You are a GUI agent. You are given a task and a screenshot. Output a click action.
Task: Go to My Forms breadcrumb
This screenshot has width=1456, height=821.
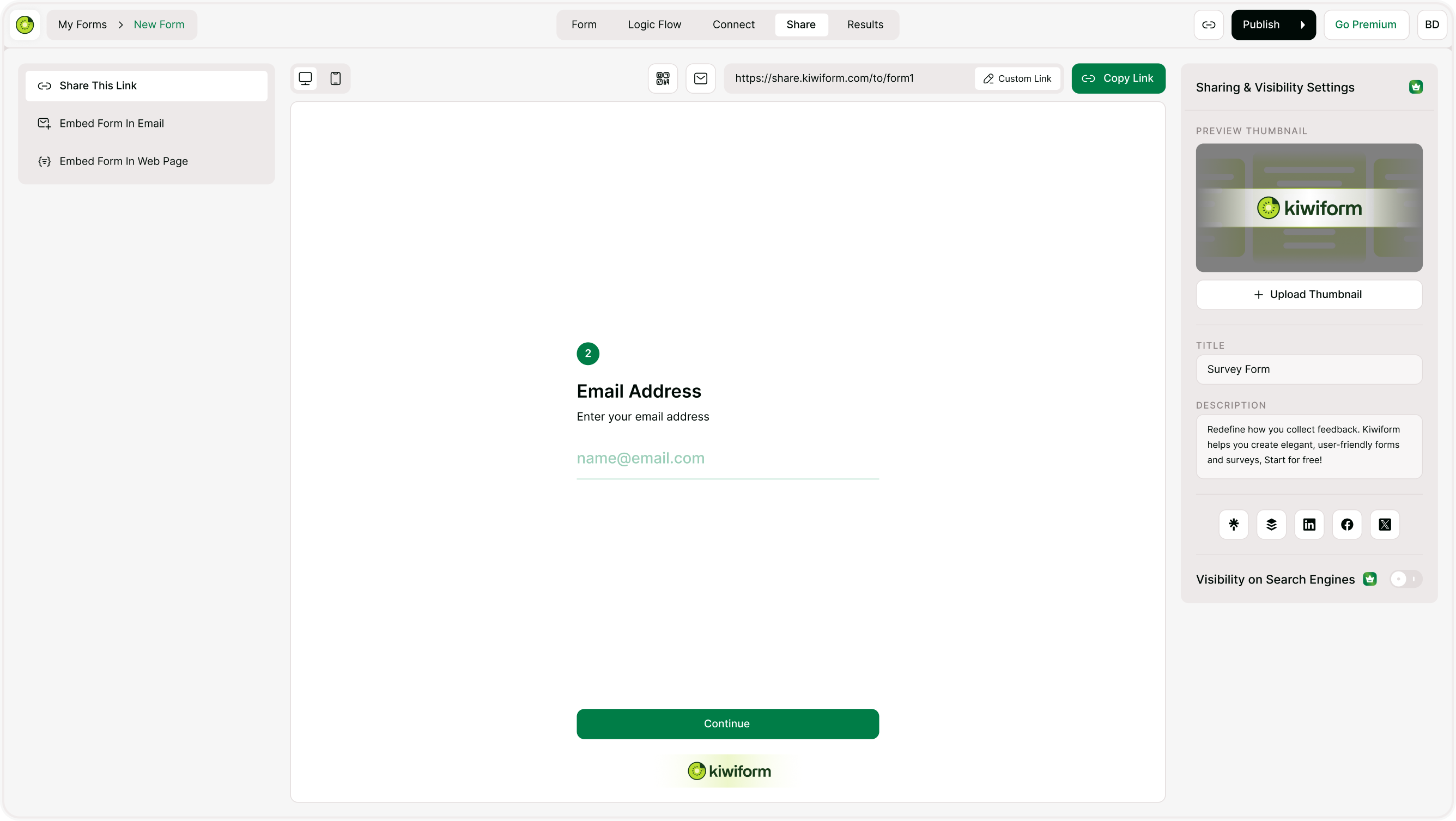[x=82, y=25]
